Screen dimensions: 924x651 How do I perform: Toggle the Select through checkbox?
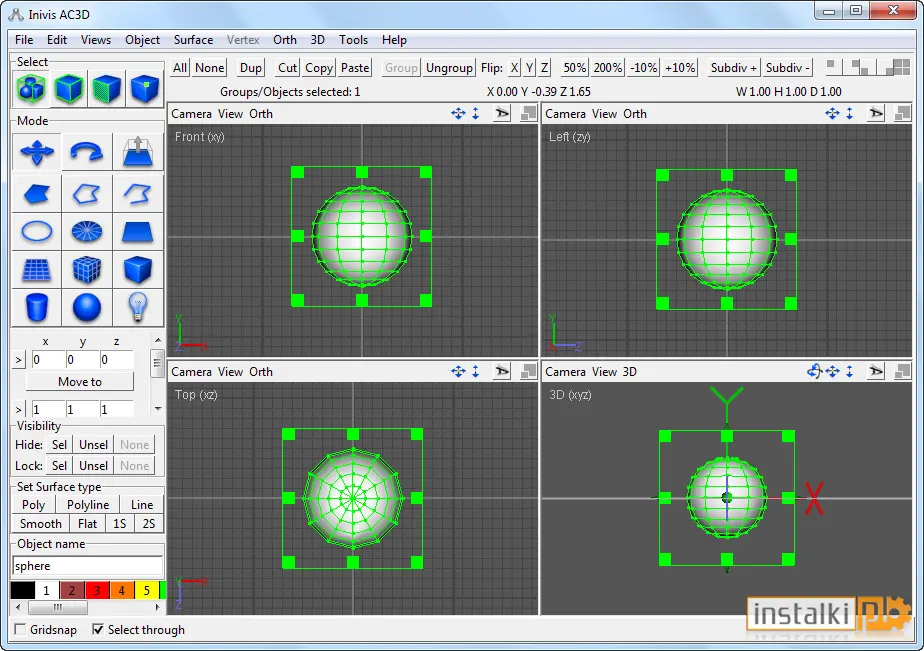point(98,629)
